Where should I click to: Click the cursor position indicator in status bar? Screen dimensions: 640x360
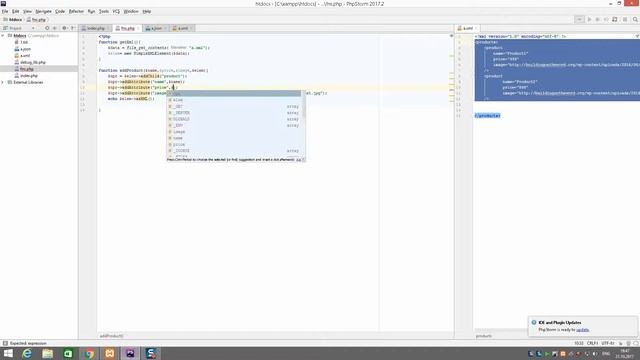pos(579,343)
